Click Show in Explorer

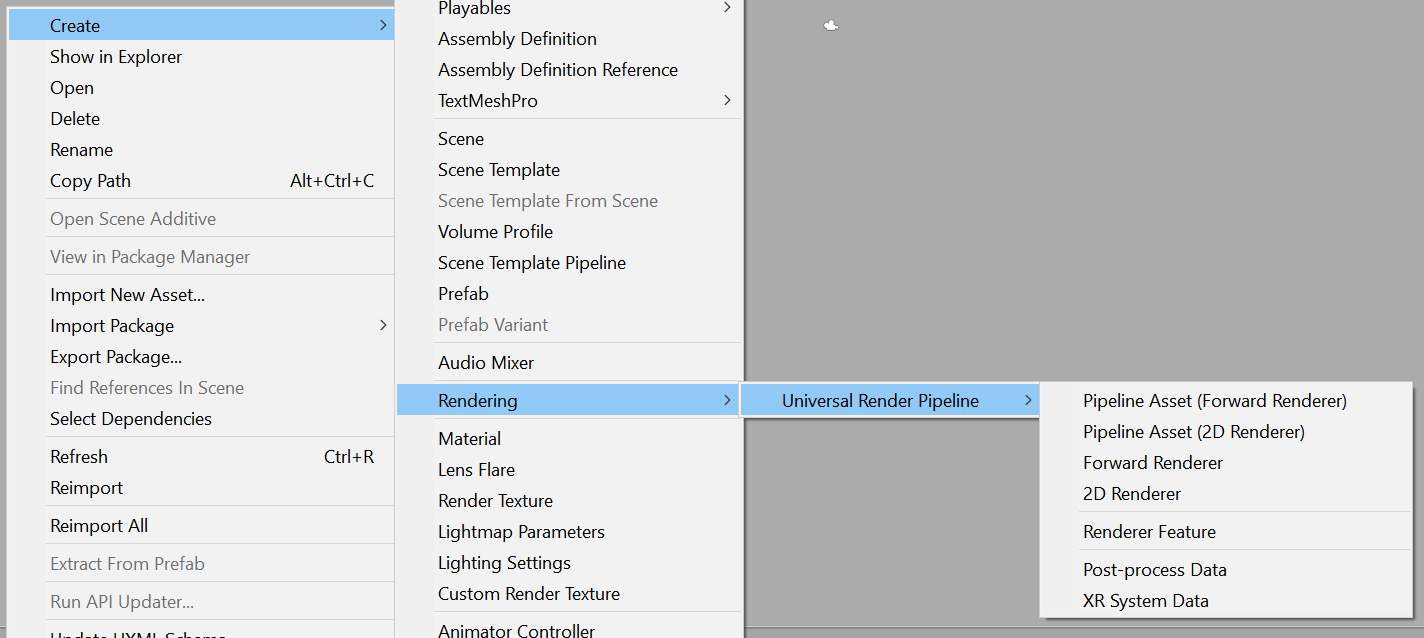click(116, 57)
